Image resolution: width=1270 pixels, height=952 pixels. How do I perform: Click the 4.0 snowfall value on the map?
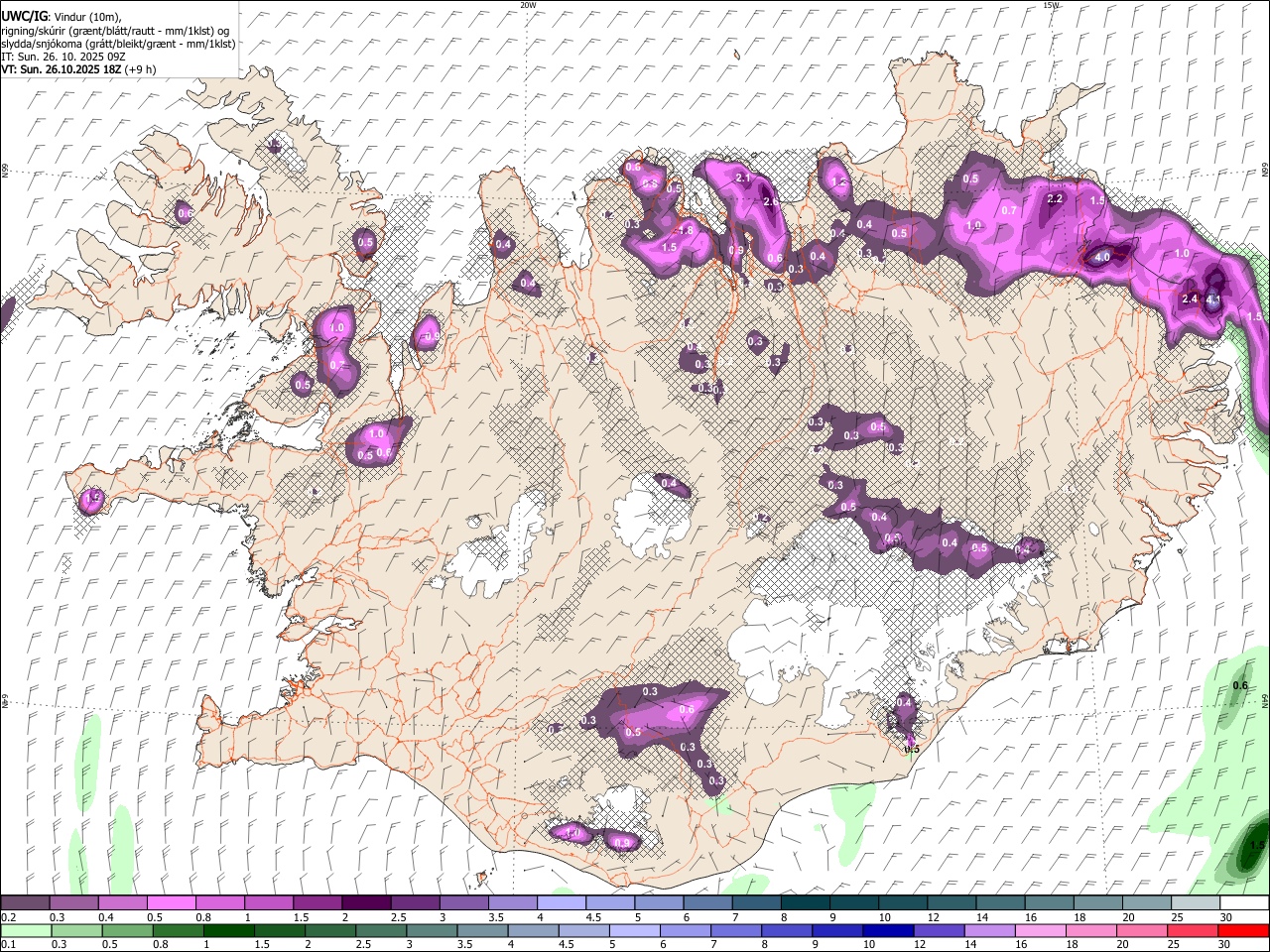pos(1102,257)
